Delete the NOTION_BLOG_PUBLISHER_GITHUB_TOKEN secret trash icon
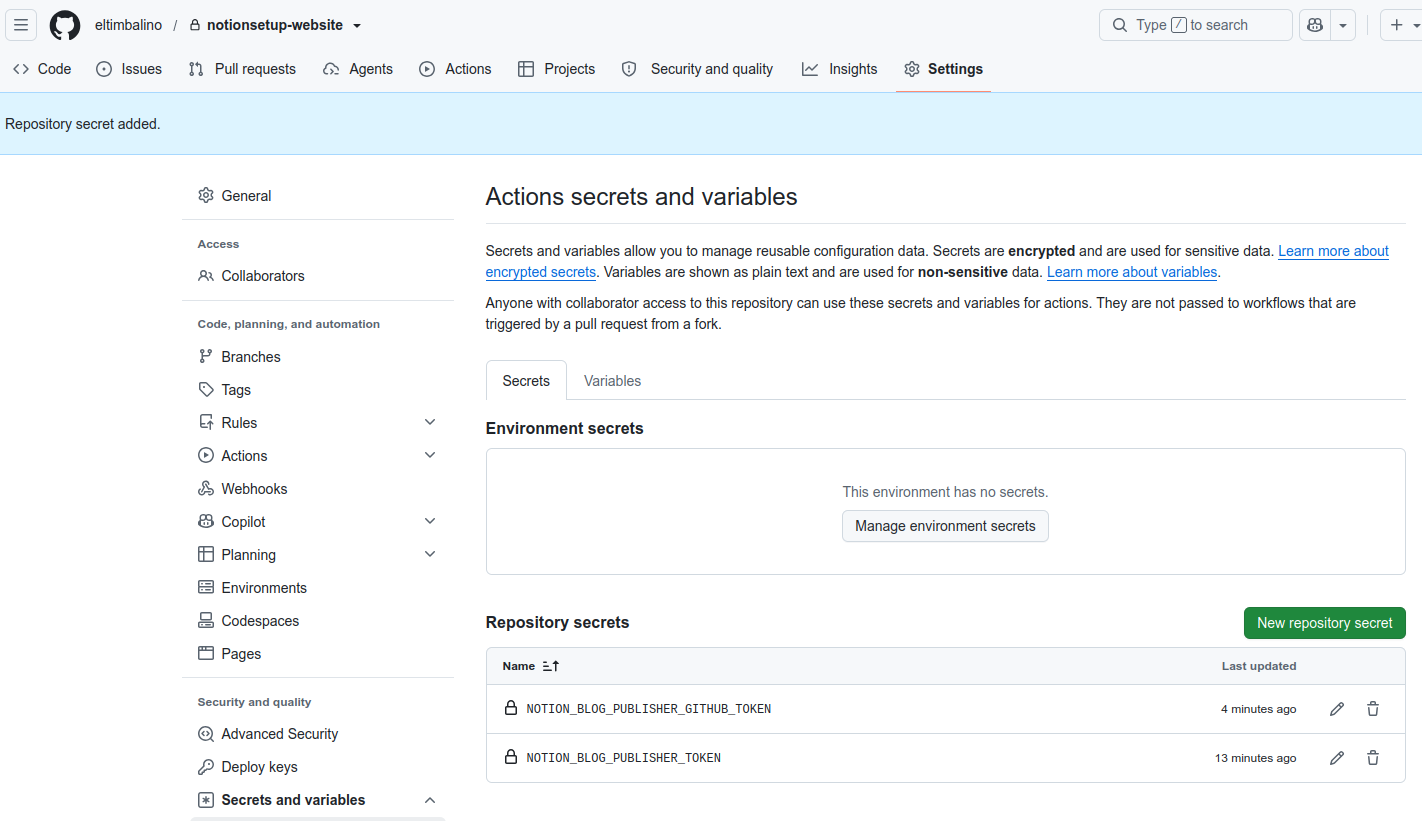Image resolution: width=1422 pixels, height=821 pixels. coord(1373,709)
